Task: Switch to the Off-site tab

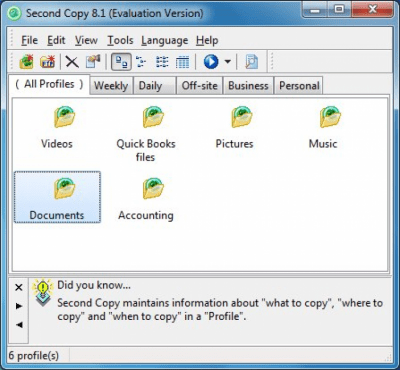Action: [x=200, y=86]
